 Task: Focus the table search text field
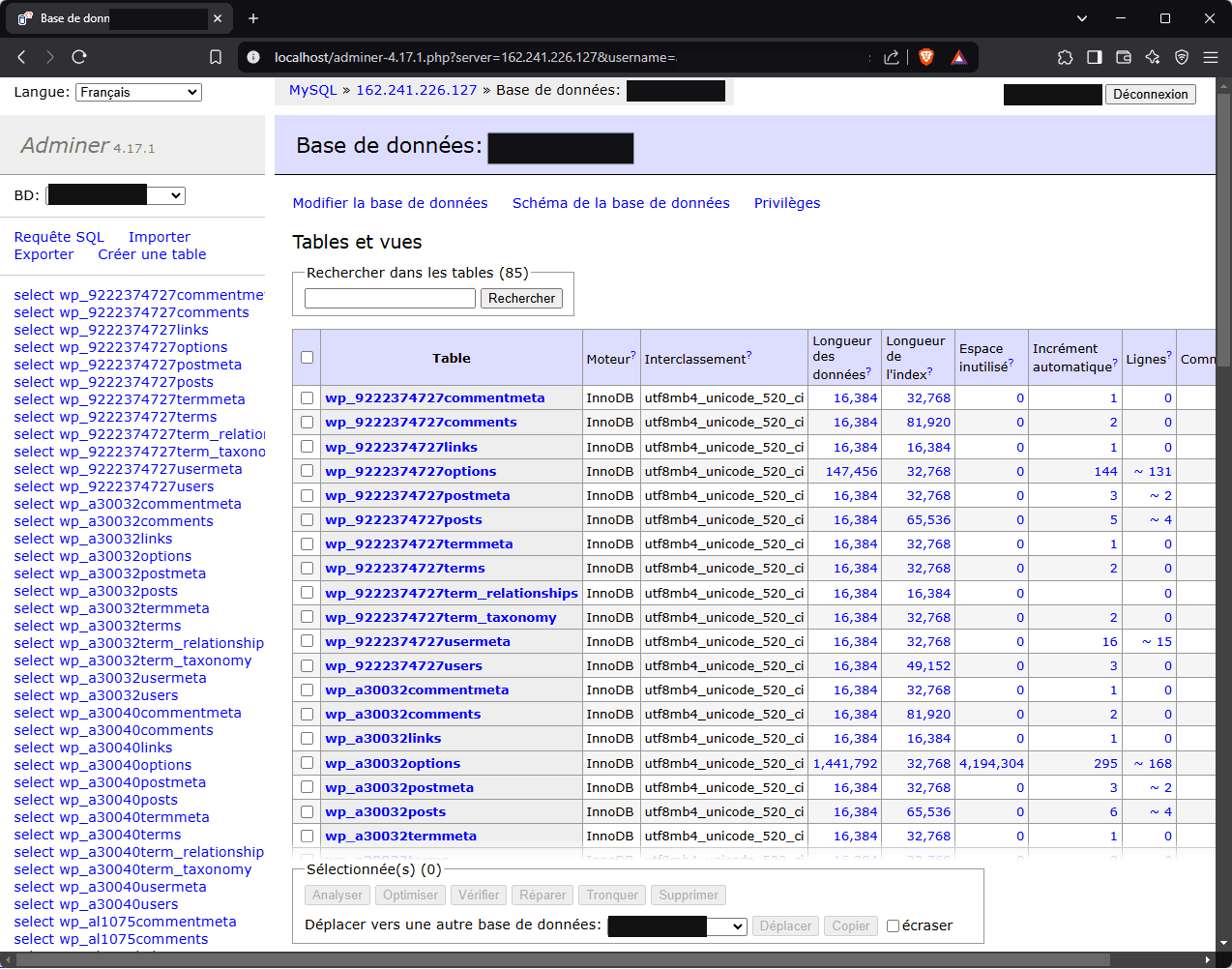point(390,299)
